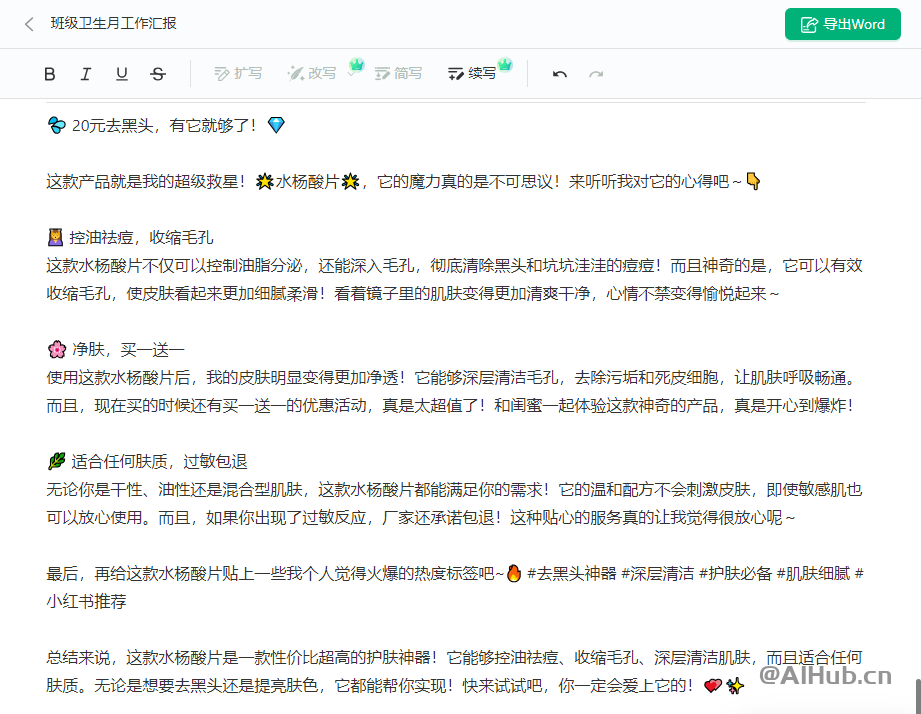The image size is (921, 714).
Task: Click hashtag #肌肤细腻
Action: [814, 574]
